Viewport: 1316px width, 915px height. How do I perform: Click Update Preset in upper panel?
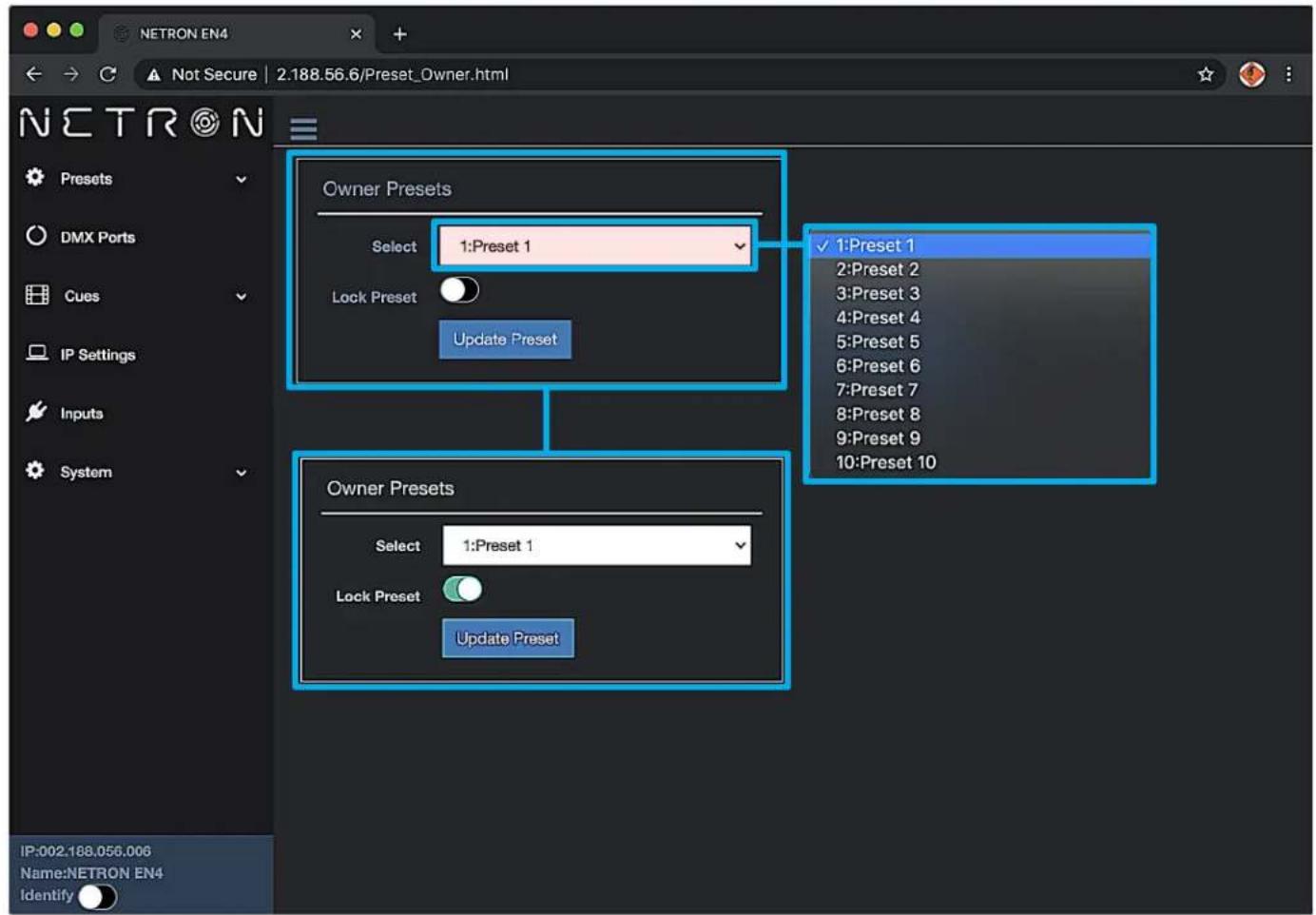point(505,340)
